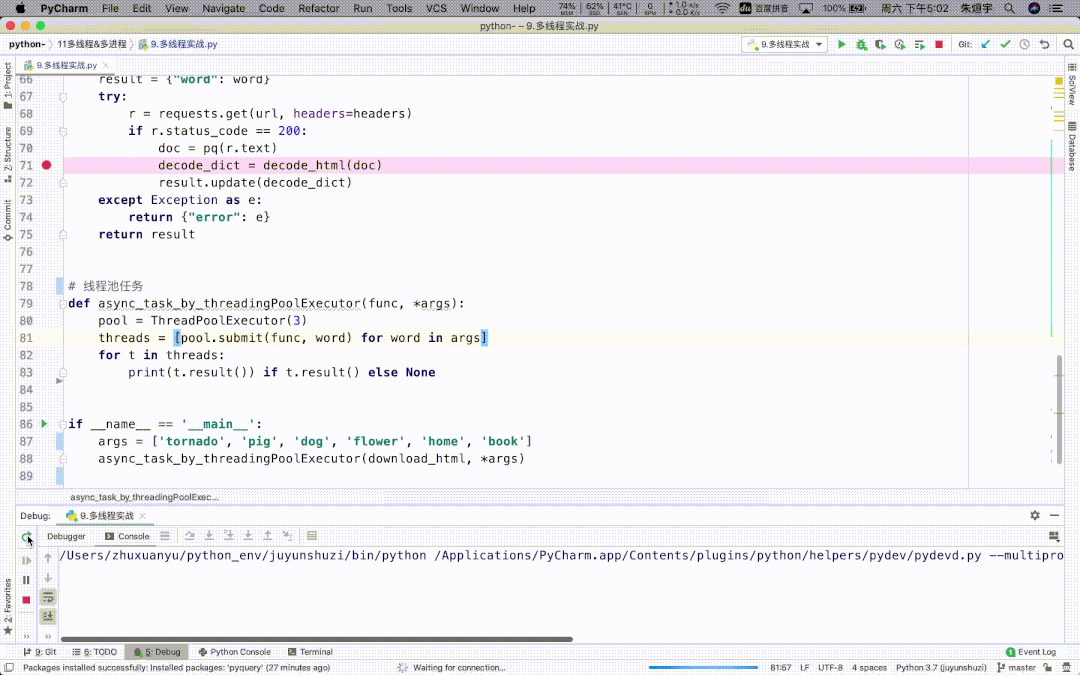1080x675 pixels.
Task: Step out using the debug toolbar
Action: tap(268, 536)
